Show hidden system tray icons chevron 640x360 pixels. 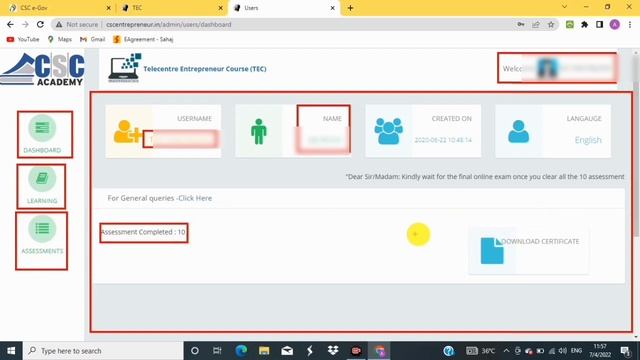click(x=506, y=351)
